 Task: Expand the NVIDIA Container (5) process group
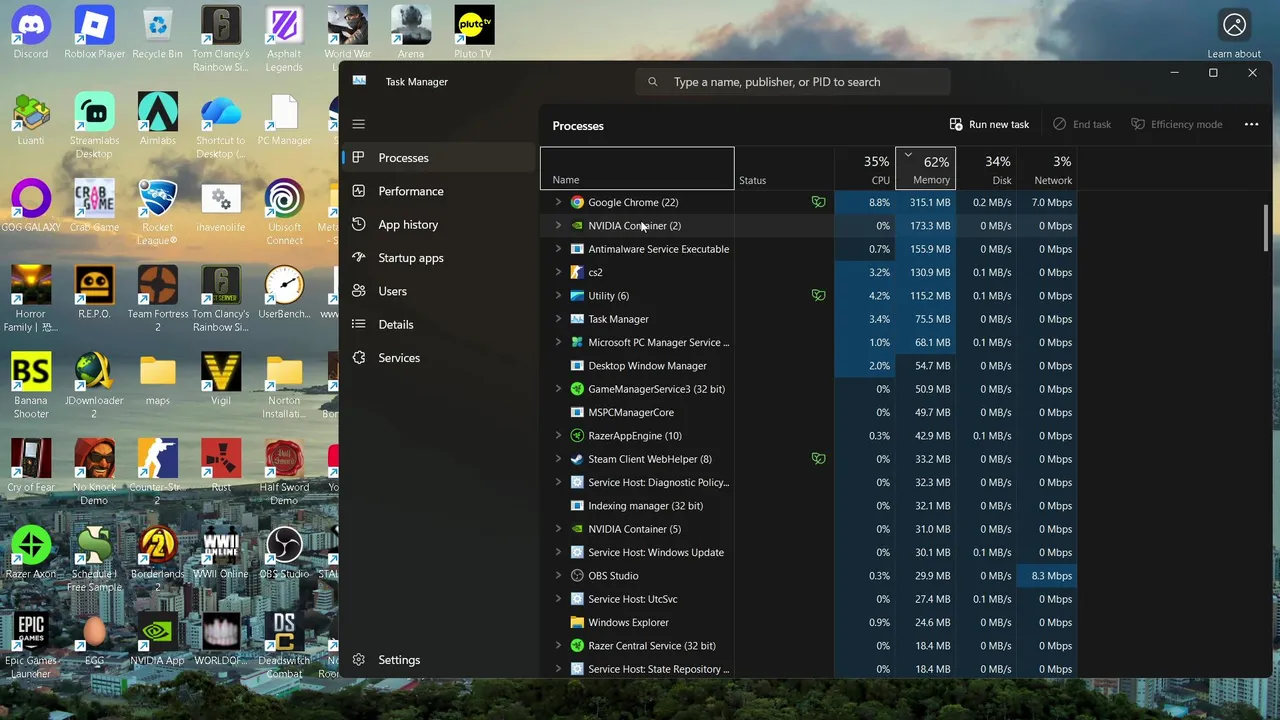click(x=558, y=529)
